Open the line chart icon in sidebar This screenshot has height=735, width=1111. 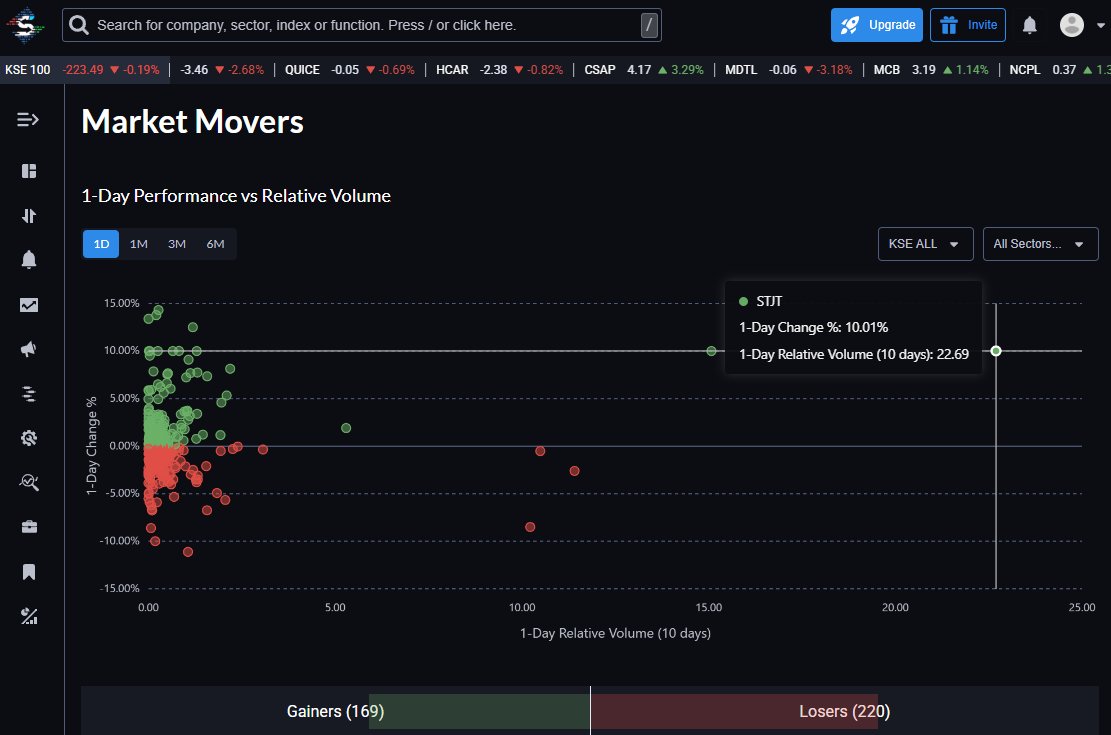tap(29, 305)
